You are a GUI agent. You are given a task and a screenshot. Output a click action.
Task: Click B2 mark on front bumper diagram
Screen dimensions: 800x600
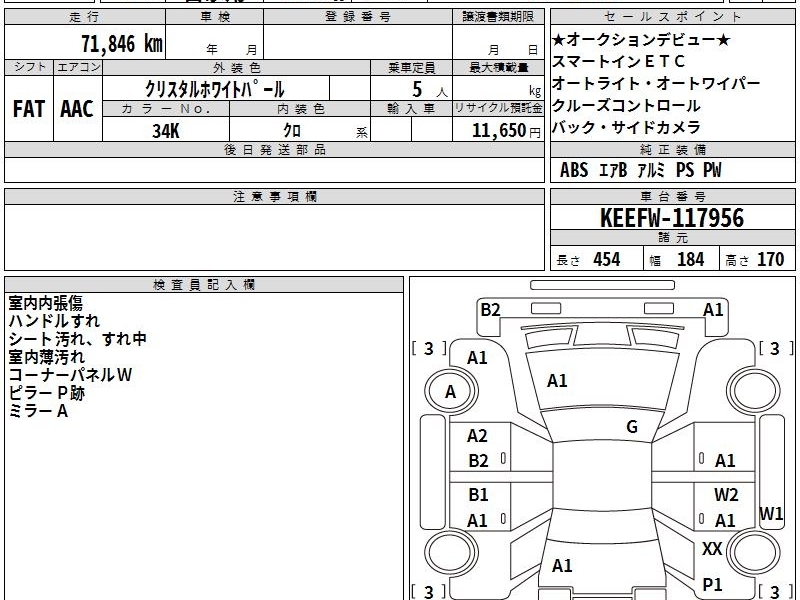click(x=490, y=310)
